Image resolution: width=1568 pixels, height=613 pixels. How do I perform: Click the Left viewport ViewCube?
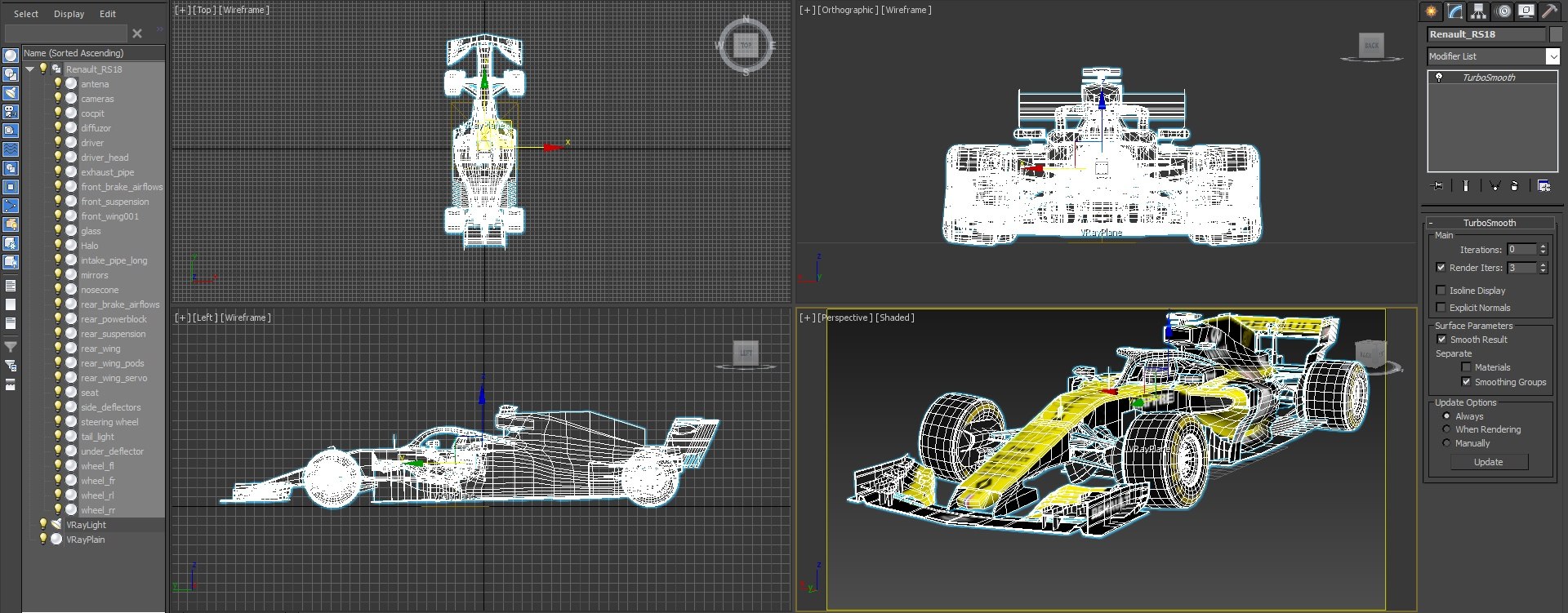(x=746, y=353)
